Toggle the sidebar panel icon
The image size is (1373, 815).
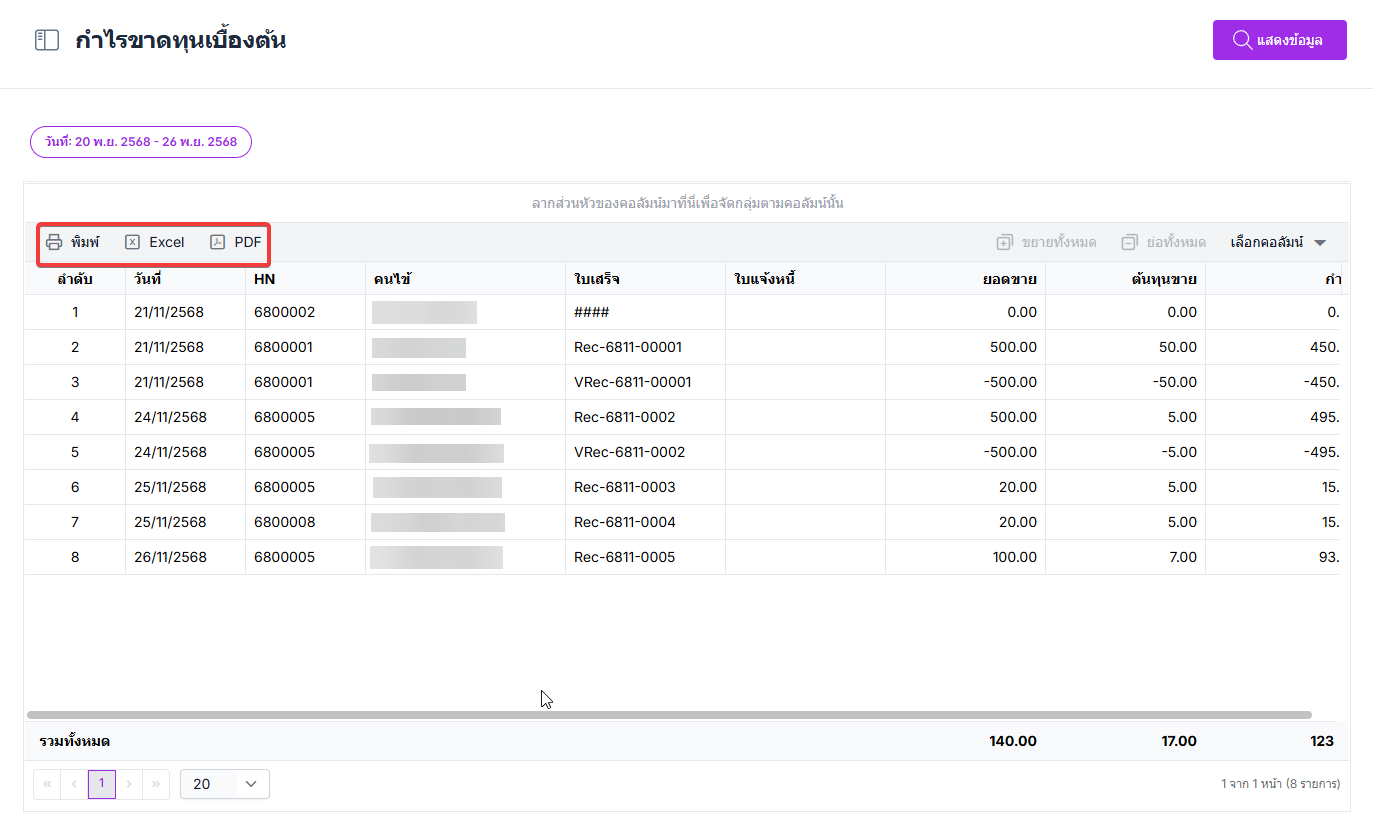coord(47,40)
